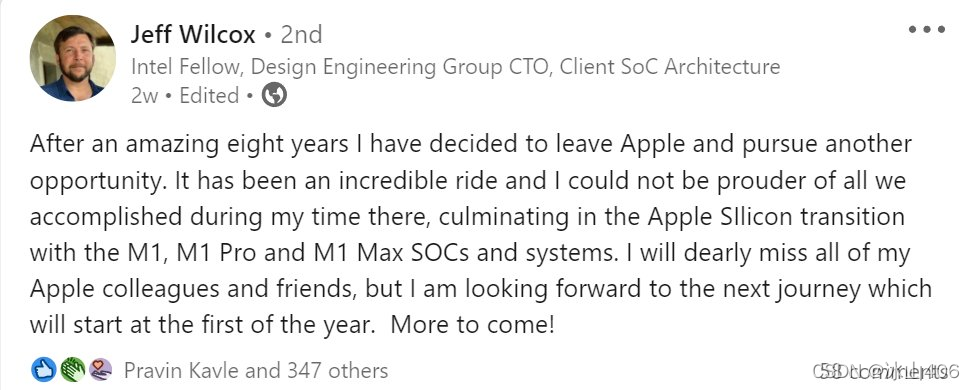Click the globe public visibility icon
Viewport: 975px width, 390px height.
coord(274,95)
